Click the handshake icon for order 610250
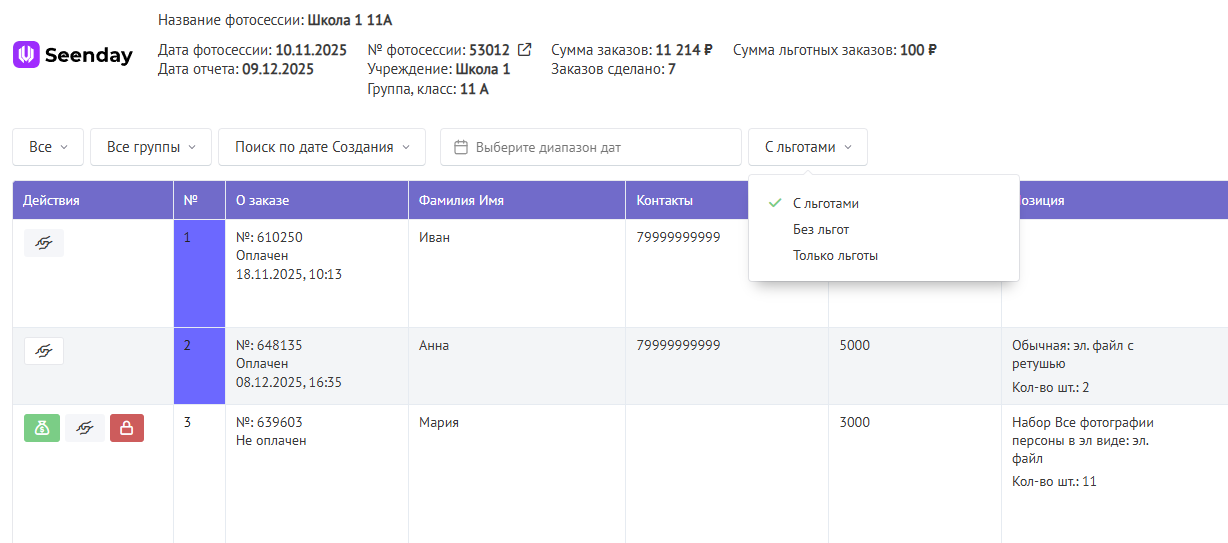 pyautogui.click(x=44, y=243)
